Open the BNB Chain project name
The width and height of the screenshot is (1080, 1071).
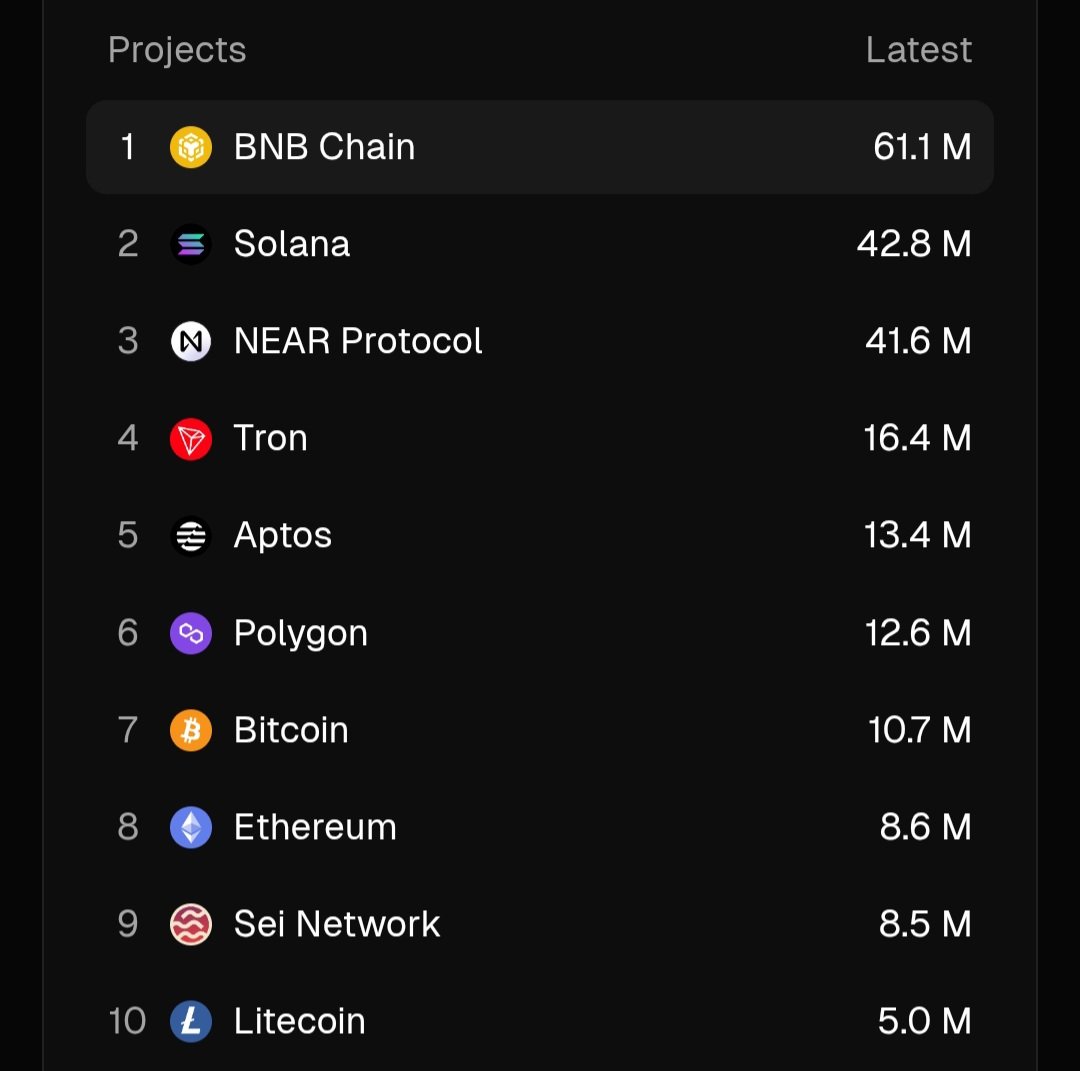[x=324, y=147]
